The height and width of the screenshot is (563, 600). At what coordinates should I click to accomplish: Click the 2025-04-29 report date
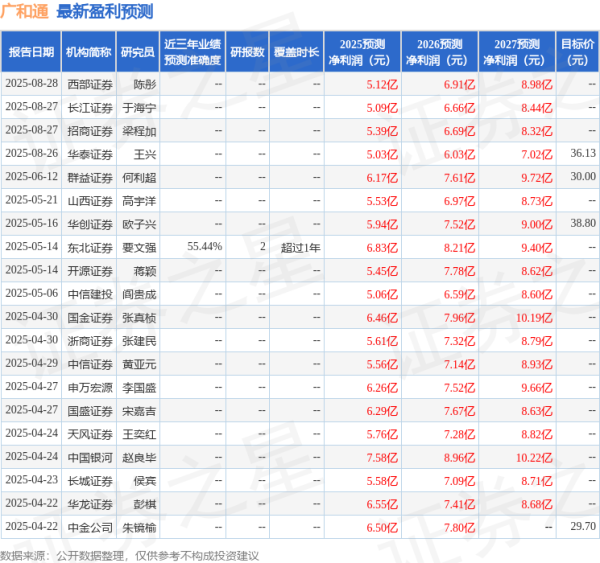31,363
